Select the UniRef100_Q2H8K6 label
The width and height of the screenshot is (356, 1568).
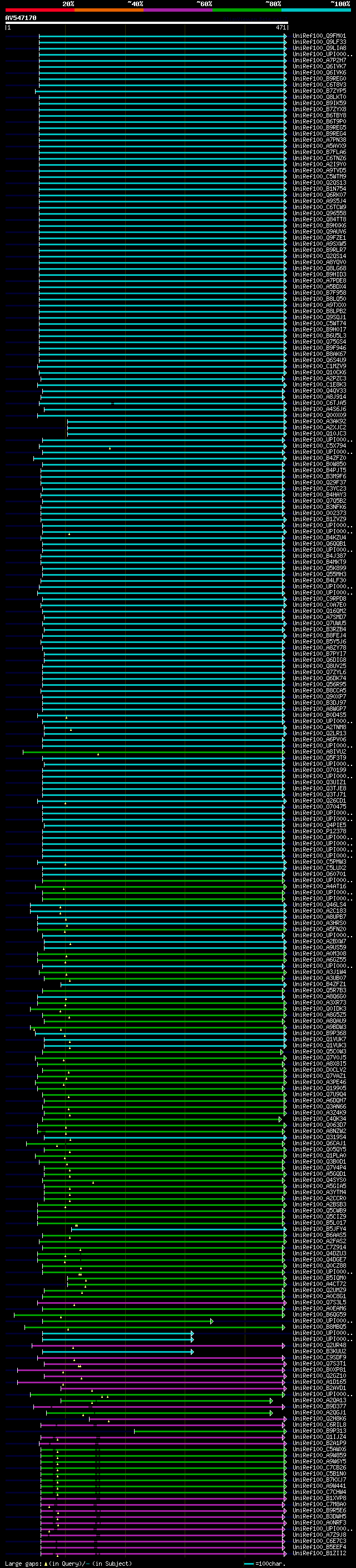click(x=319, y=1418)
